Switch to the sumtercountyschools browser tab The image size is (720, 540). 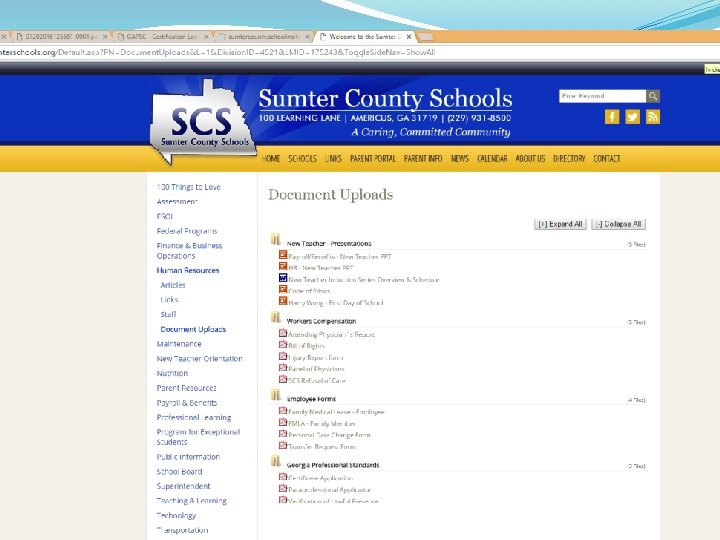(263, 36)
